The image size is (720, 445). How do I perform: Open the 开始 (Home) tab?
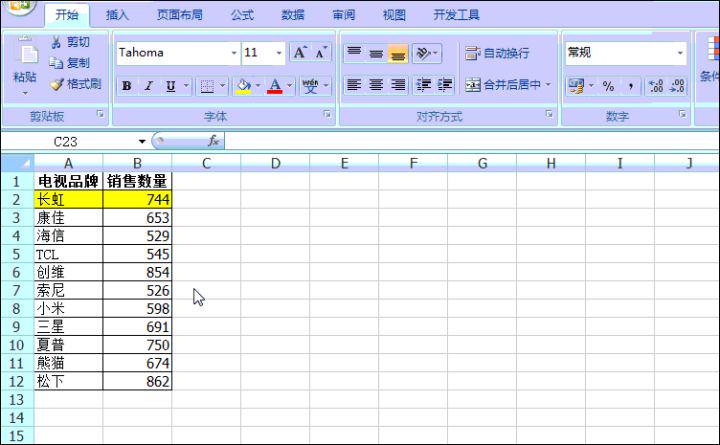pyautogui.click(x=67, y=15)
